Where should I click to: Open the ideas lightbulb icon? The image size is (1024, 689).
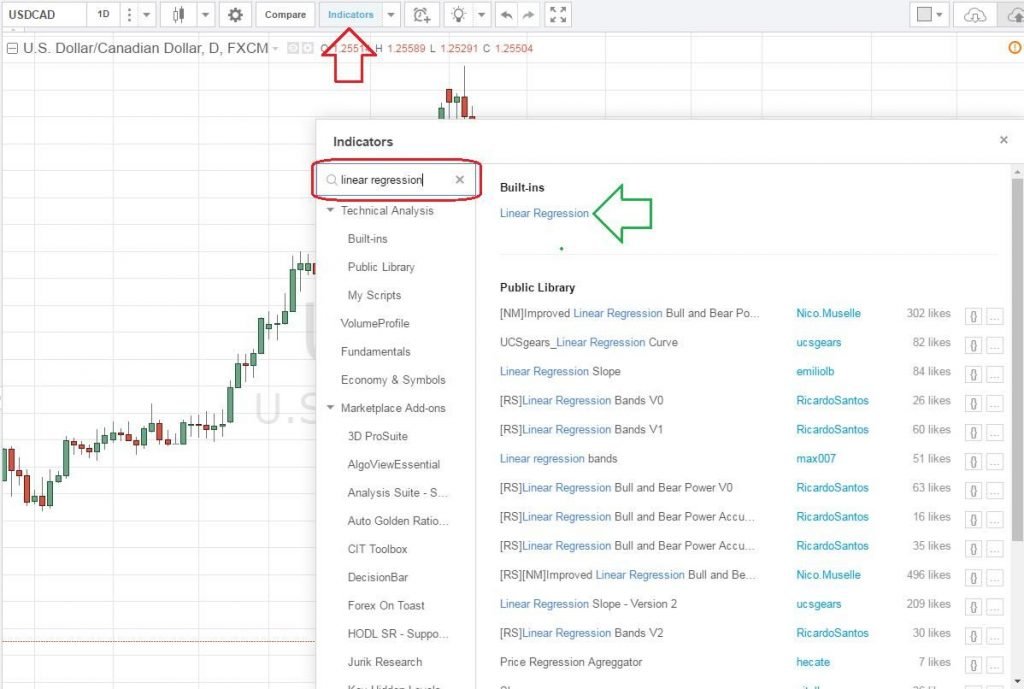[458, 14]
